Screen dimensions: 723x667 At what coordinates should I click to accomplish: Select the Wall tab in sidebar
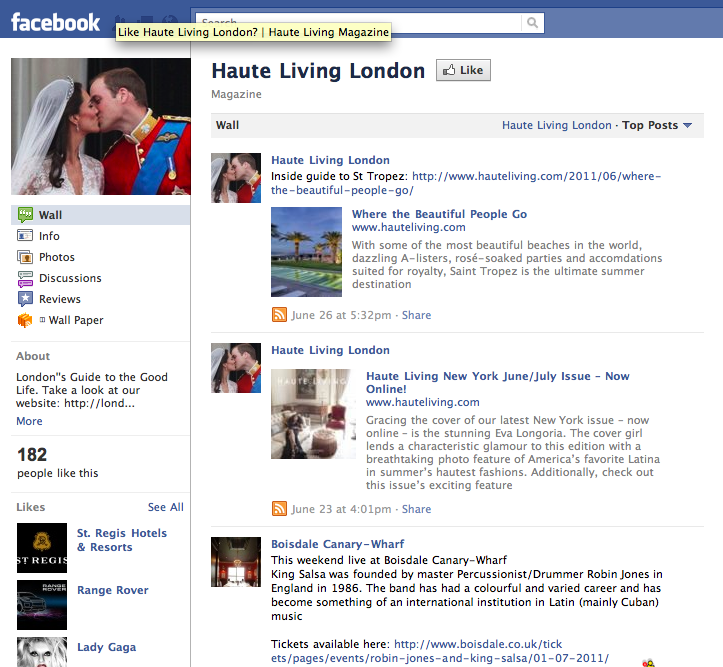(x=50, y=215)
